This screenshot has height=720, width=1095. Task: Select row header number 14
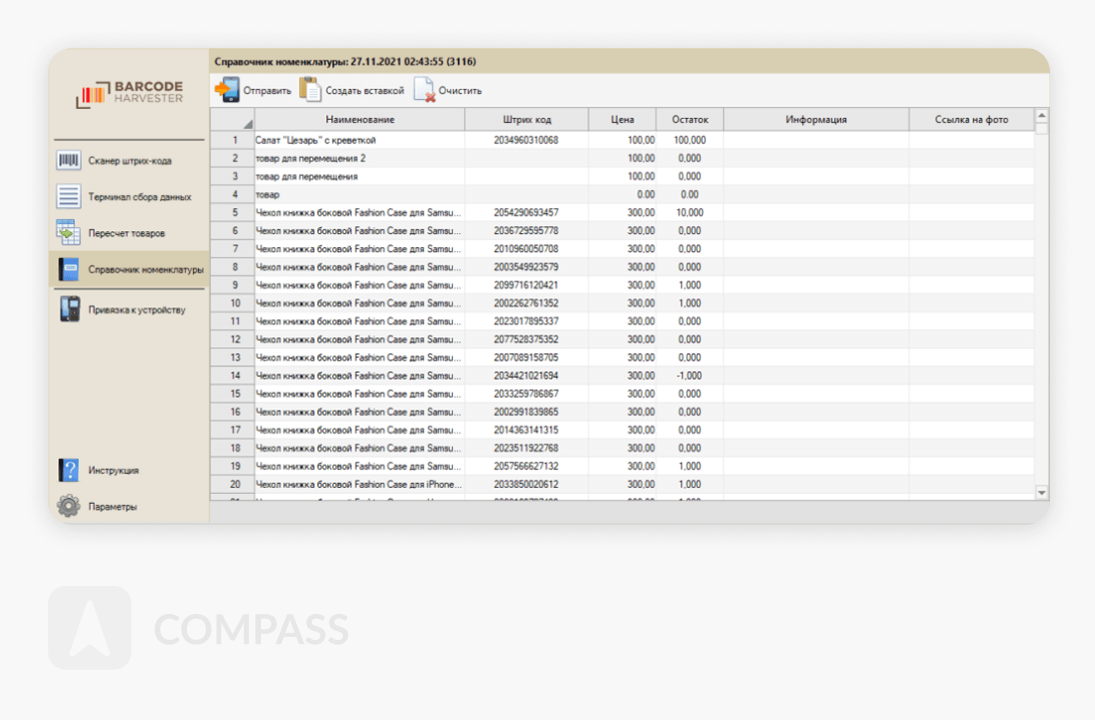[235, 376]
